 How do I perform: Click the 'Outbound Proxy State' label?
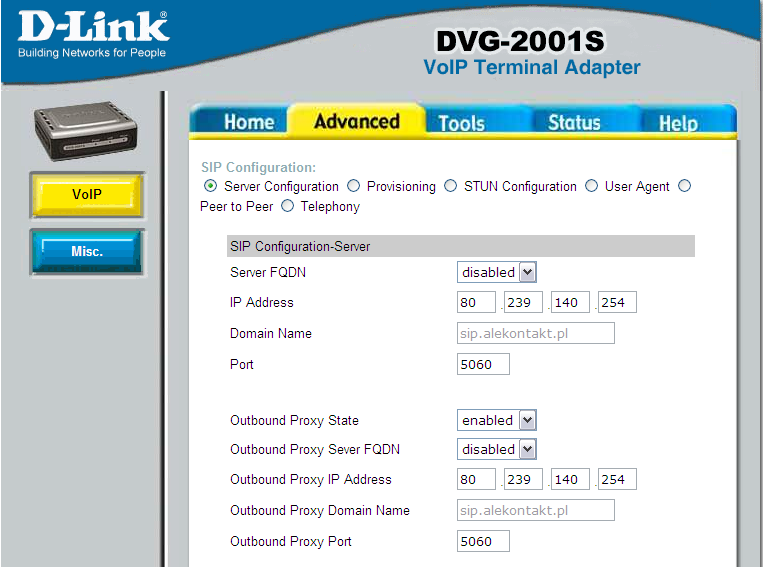pyautogui.click(x=294, y=421)
